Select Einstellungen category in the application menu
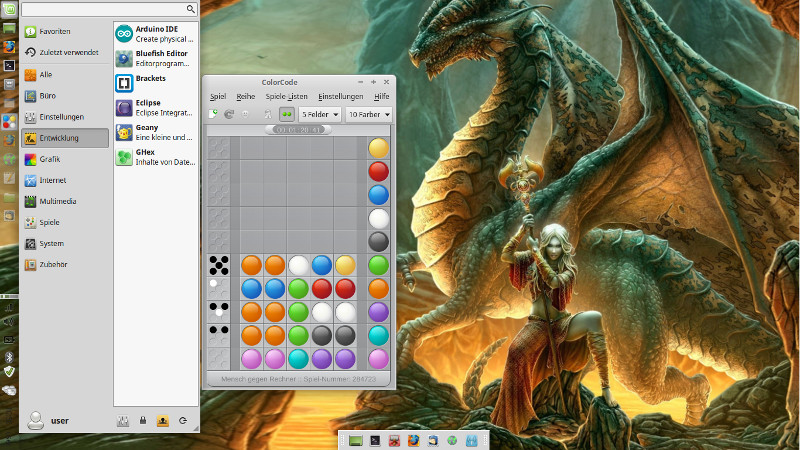 (65, 117)
